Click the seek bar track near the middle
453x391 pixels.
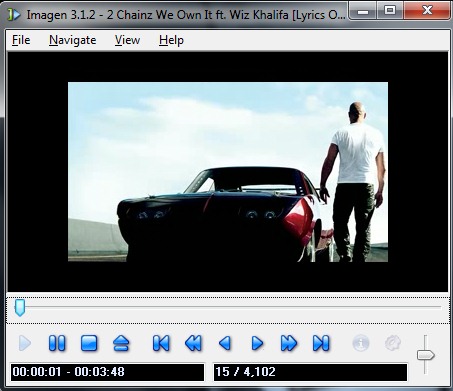(x=227, y=307)
